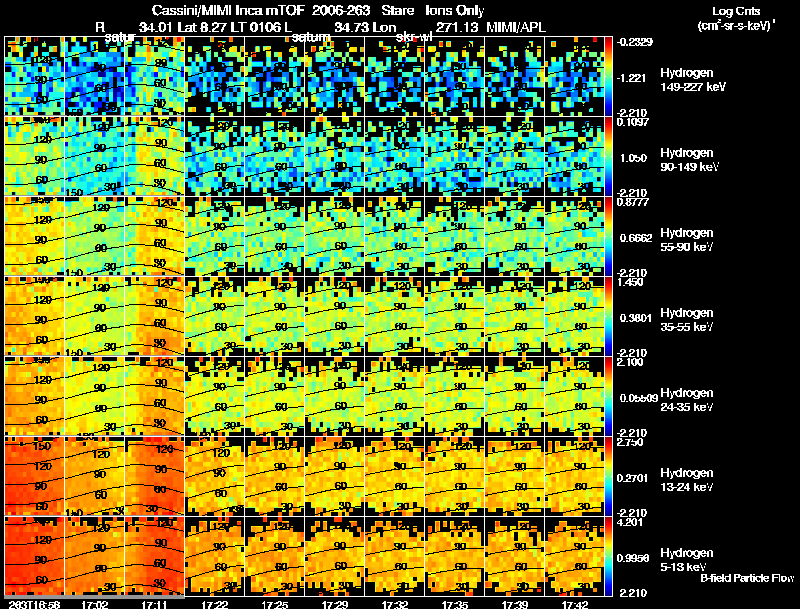Select the 5-13 keV panel at 263T16:58
The width and height of the screenshot is (800, 609).
coord(35,556)
